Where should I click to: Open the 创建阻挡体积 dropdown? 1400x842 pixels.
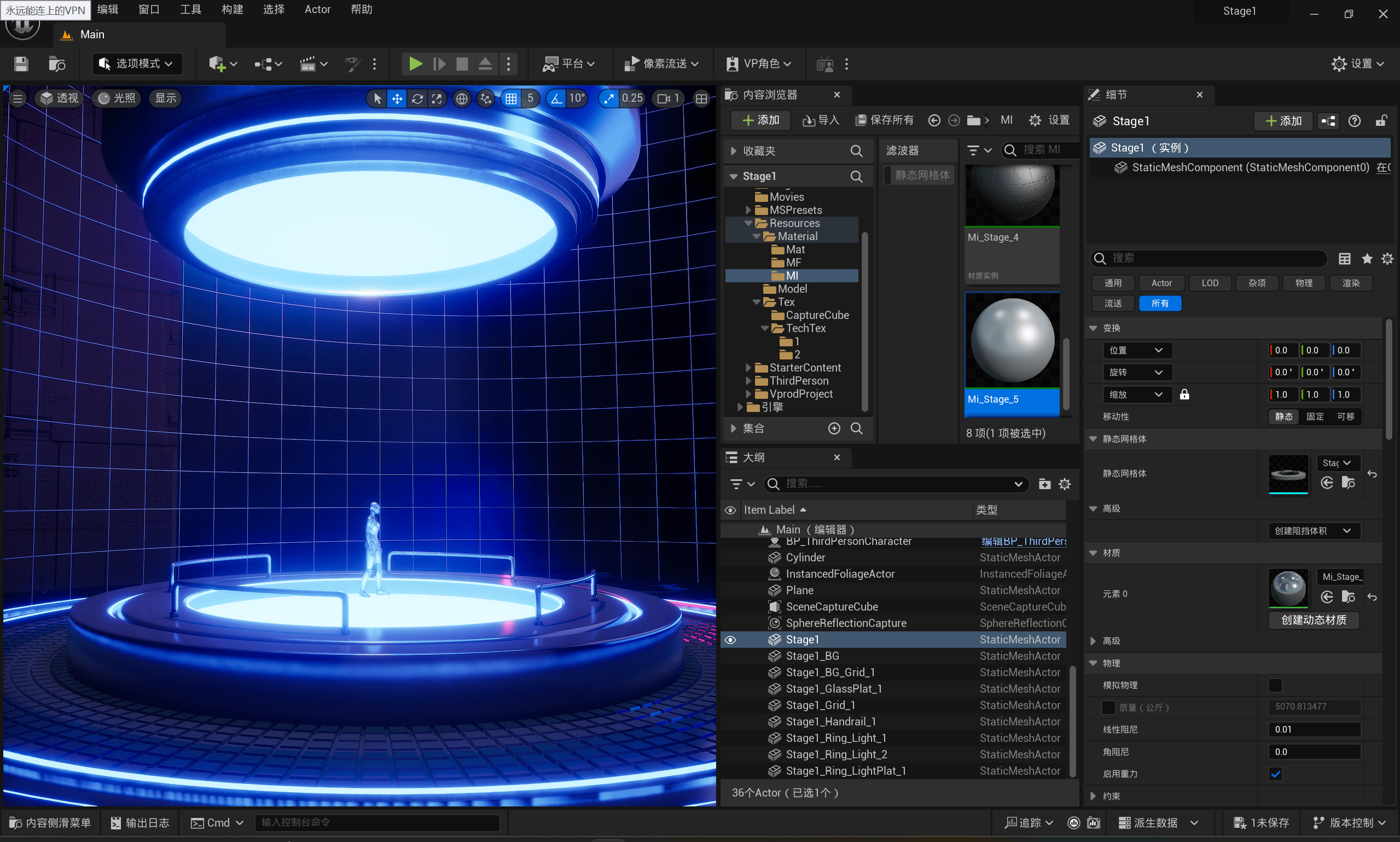1313,531
